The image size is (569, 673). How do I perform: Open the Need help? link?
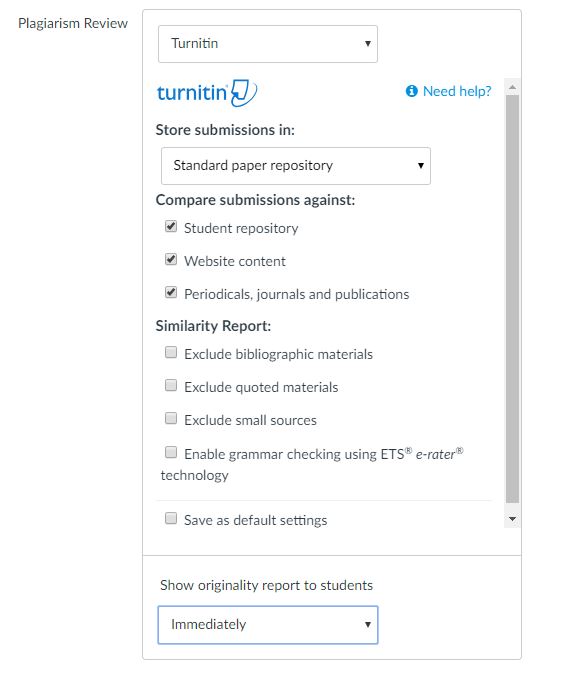tap(457, 91)
